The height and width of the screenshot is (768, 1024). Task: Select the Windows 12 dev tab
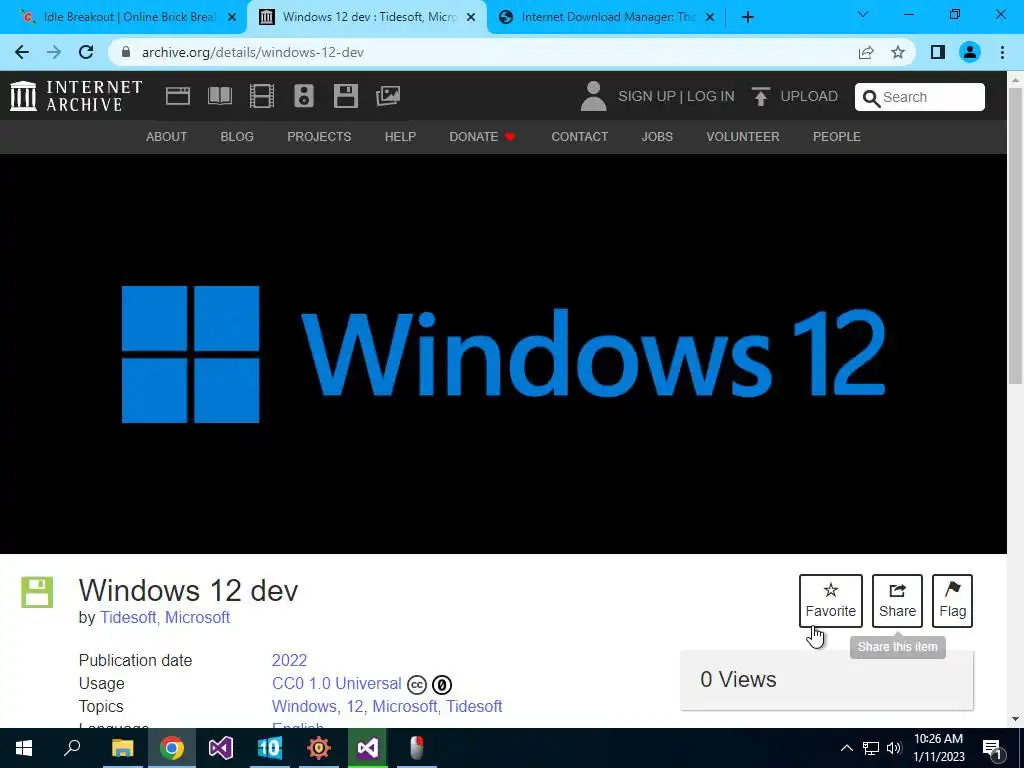(366, 17)
